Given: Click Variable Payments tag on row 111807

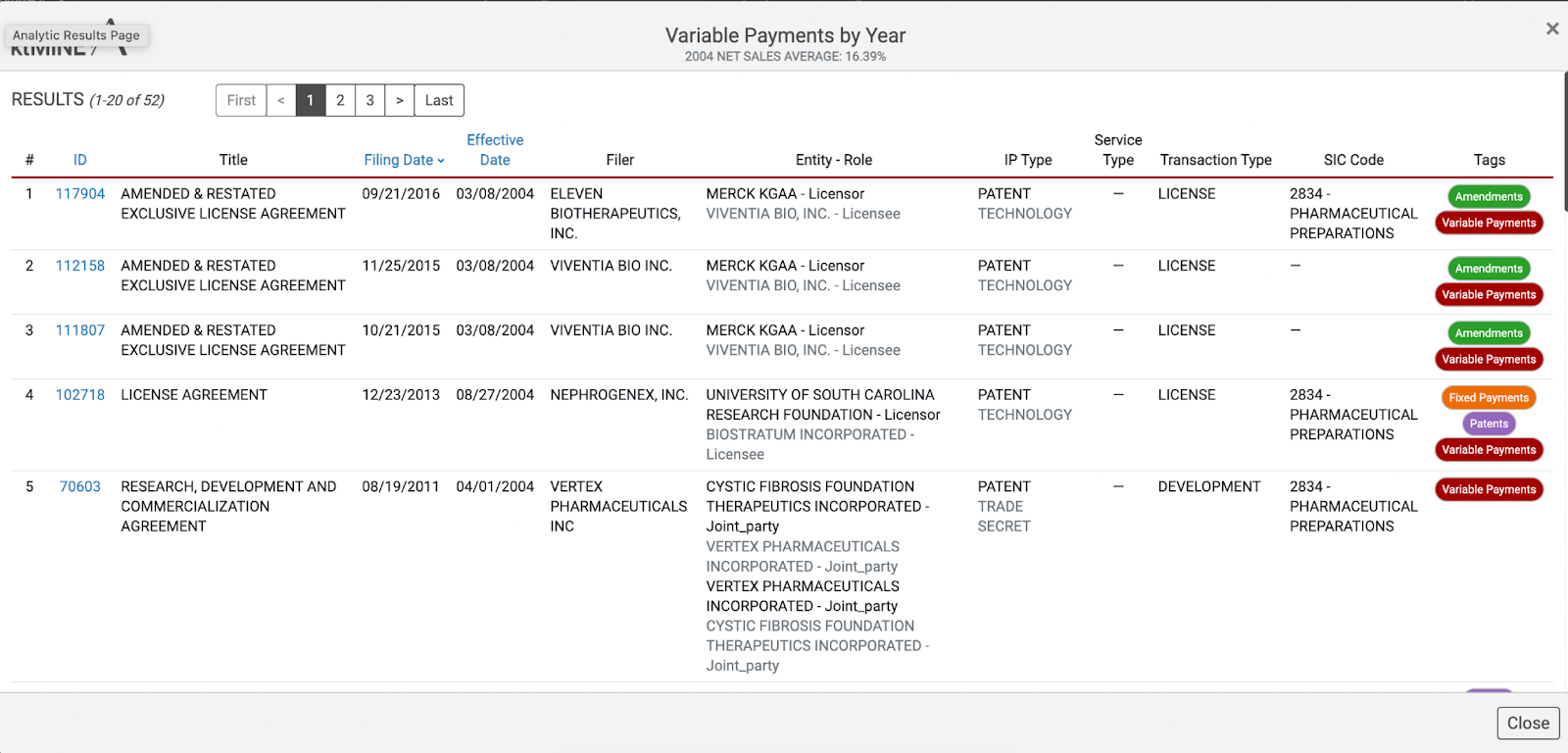Looking at the screenshot, I should click(1489, 360).
